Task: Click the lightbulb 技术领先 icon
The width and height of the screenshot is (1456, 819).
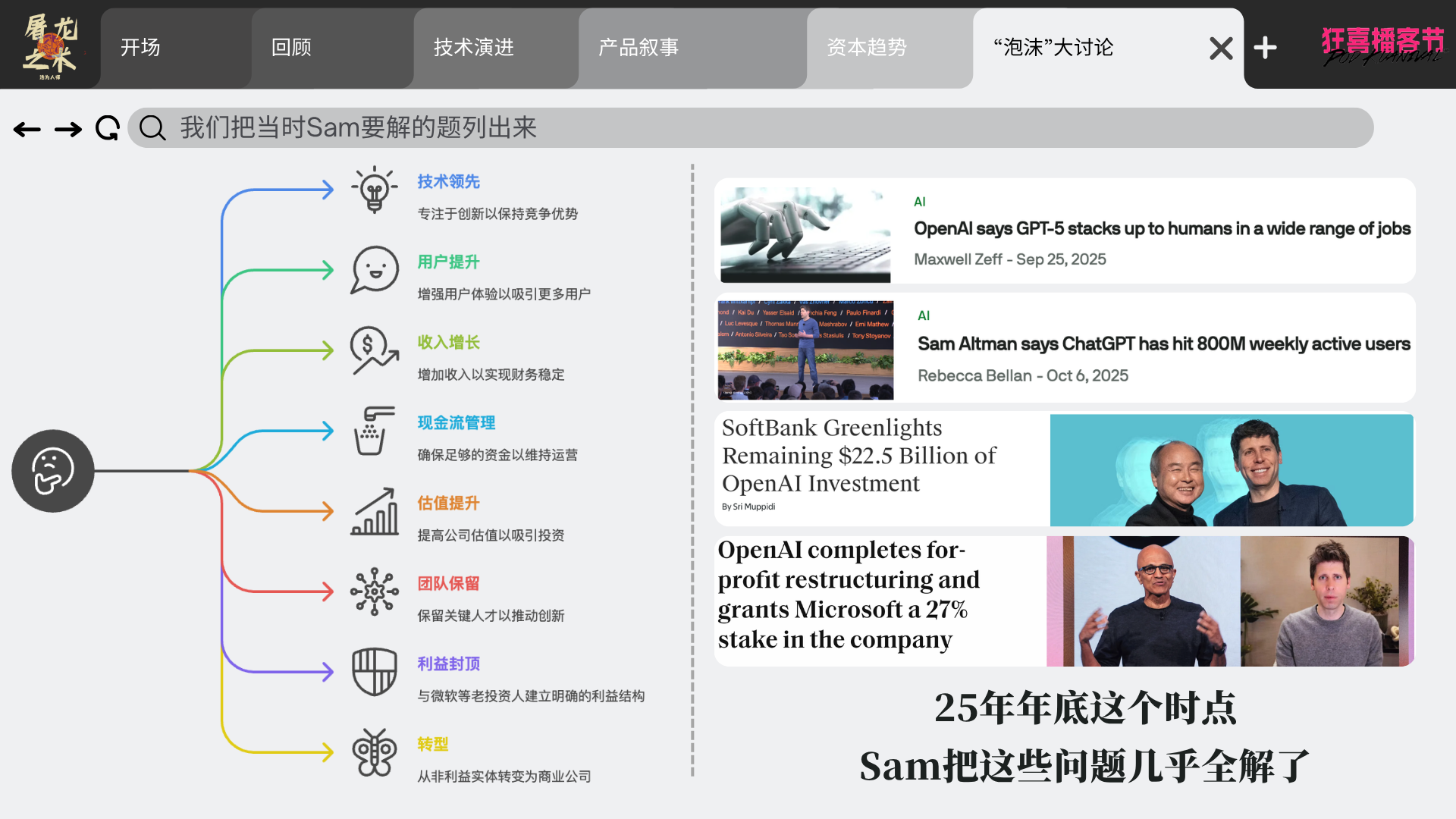Action: [x=374, y=190]
